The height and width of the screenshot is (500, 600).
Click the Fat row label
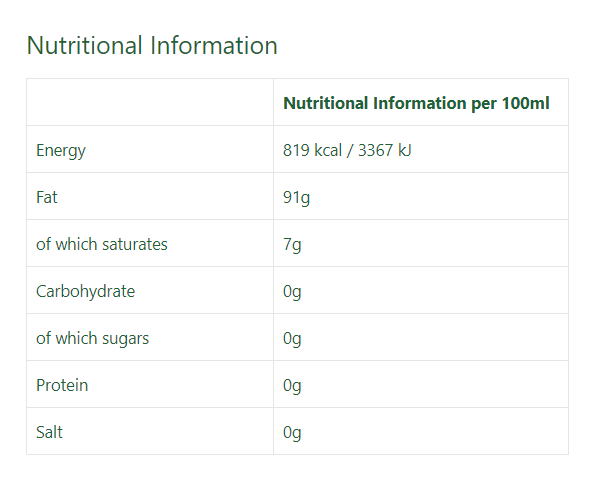click(47, 197)
